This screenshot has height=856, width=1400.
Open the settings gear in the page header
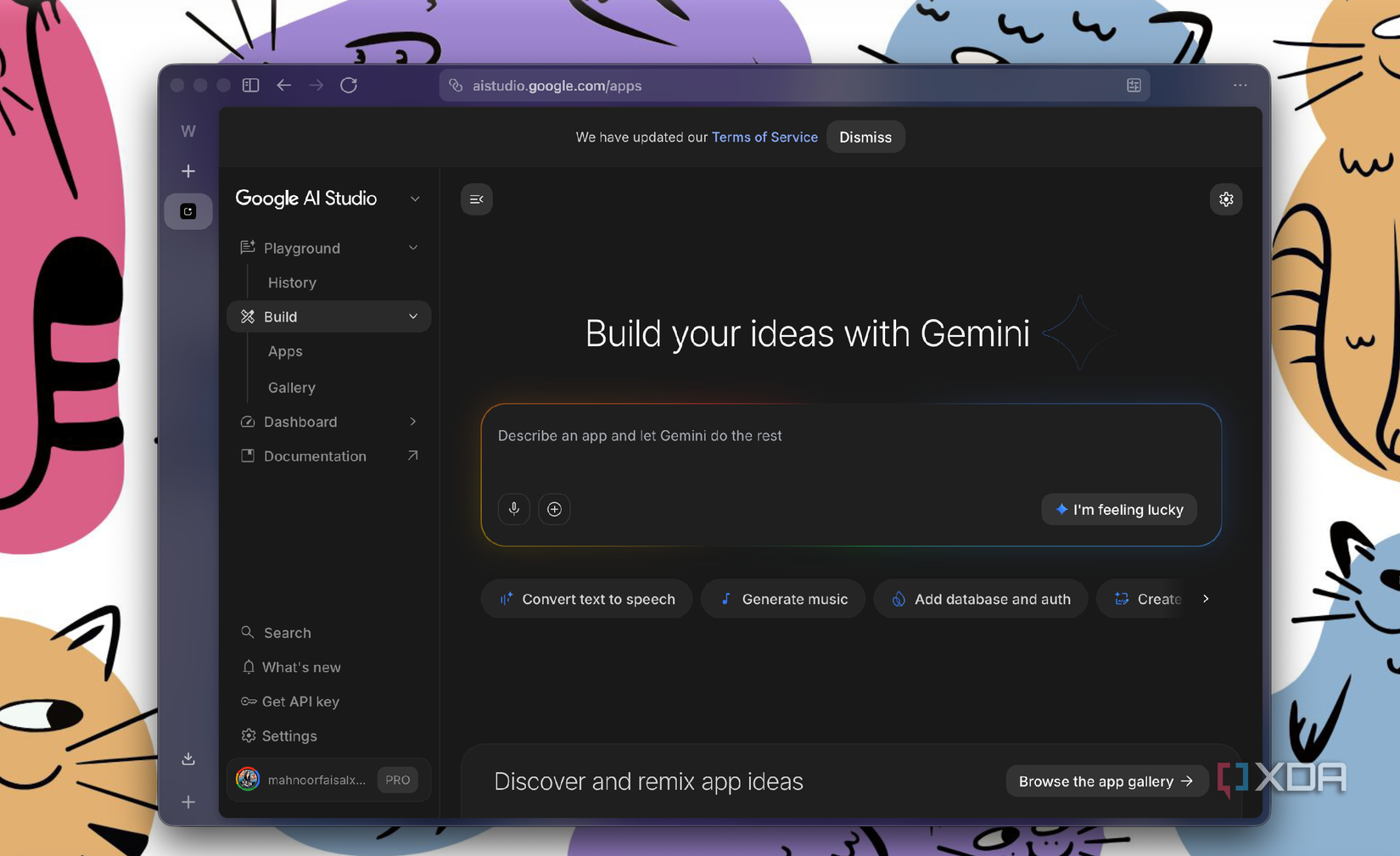pos(1226,199)
